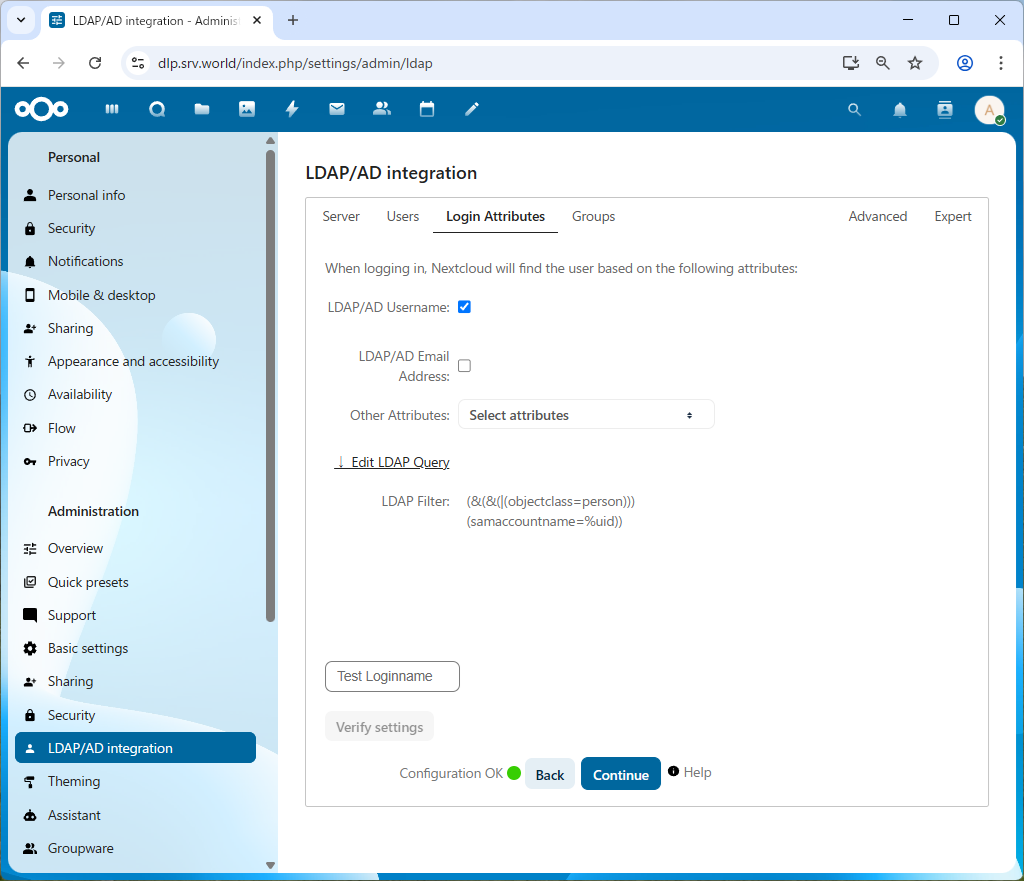Select LDAP/AD integration in sidebar
Viewport: 1024px width, 881px height.
coord(136,748)
